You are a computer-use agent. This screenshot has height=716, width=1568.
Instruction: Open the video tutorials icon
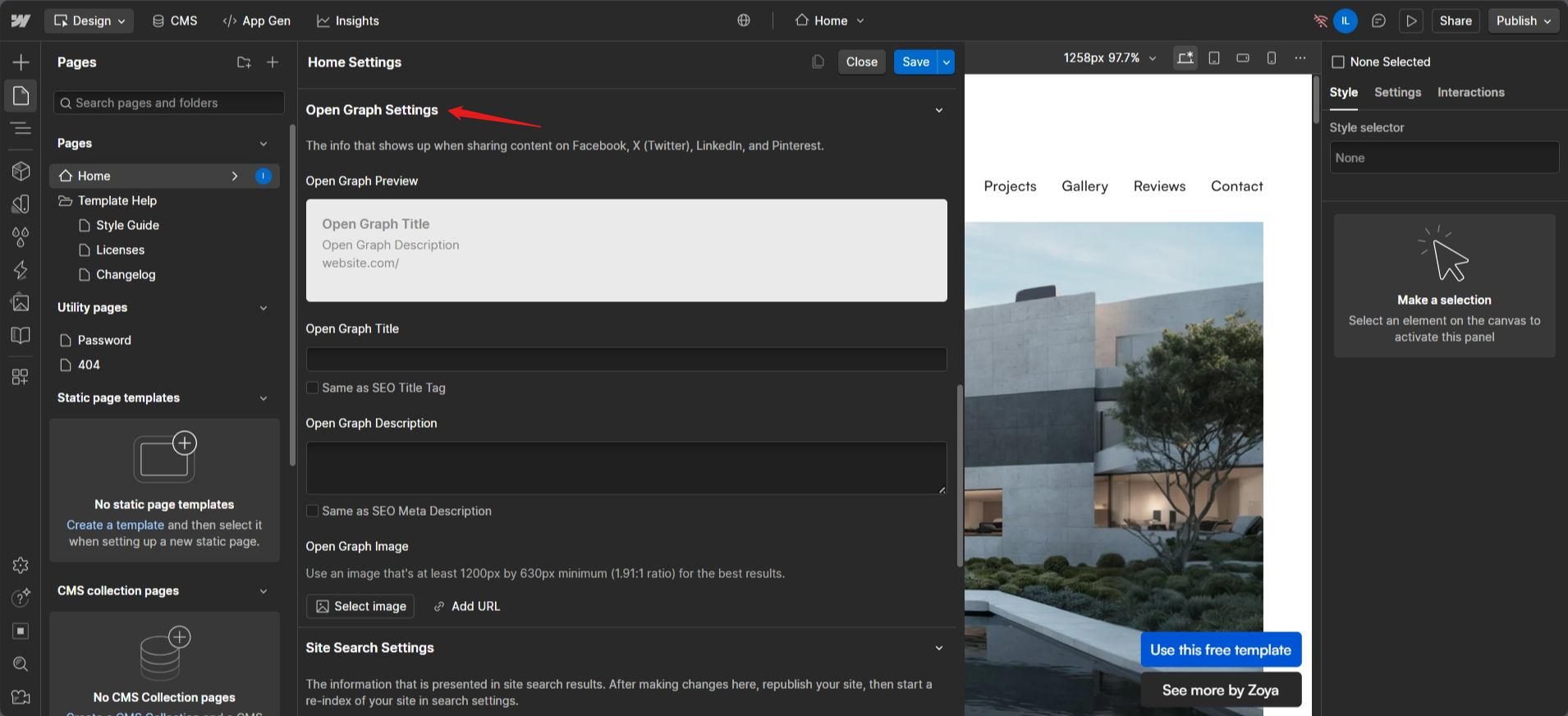(21, 696)
